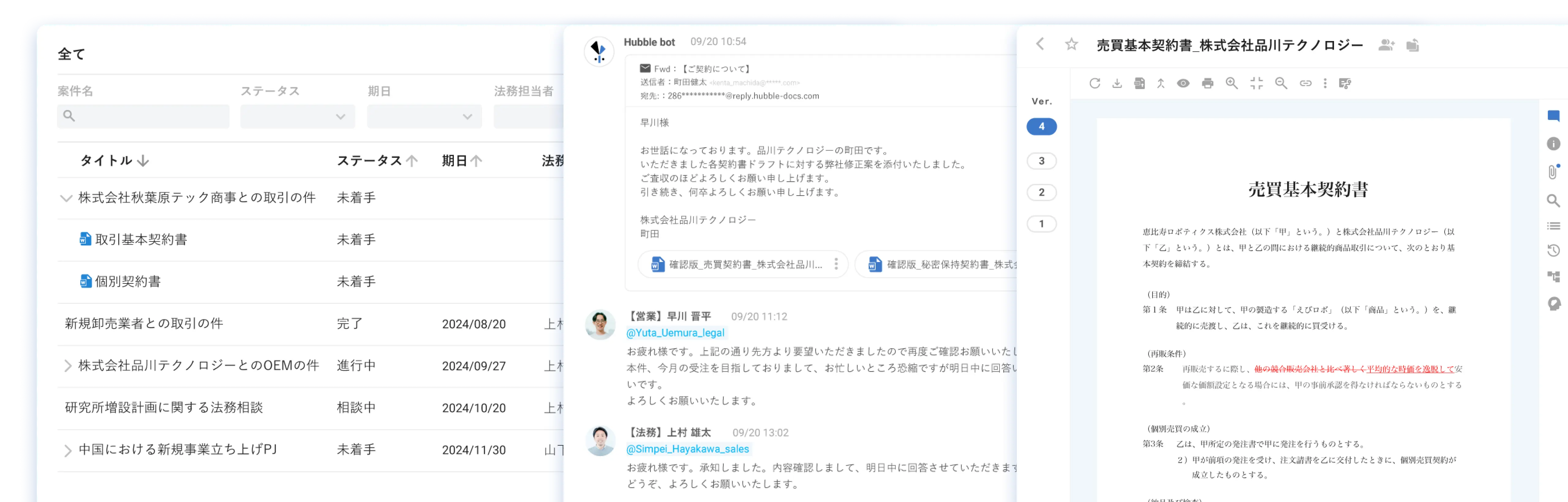Viewport: 1568px width, 502px height.
Task: Toggle the eye preview icon
Action: point(1183,83)
